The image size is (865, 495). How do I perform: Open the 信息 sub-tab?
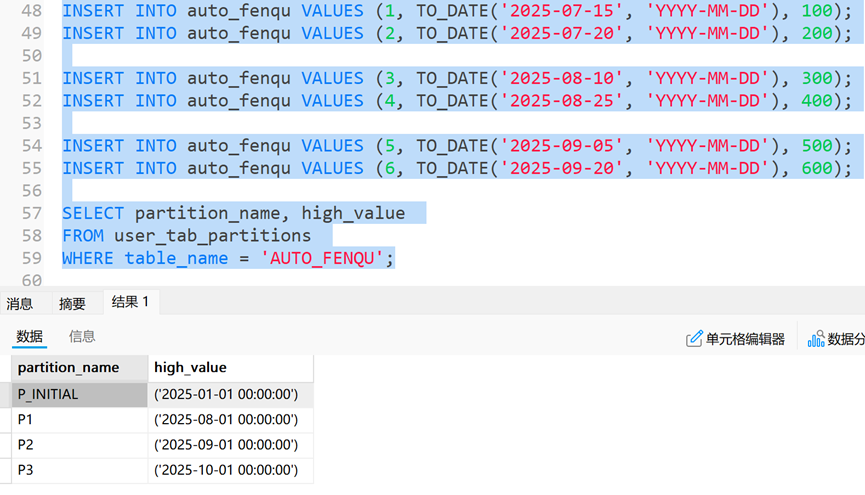(82, 337)
